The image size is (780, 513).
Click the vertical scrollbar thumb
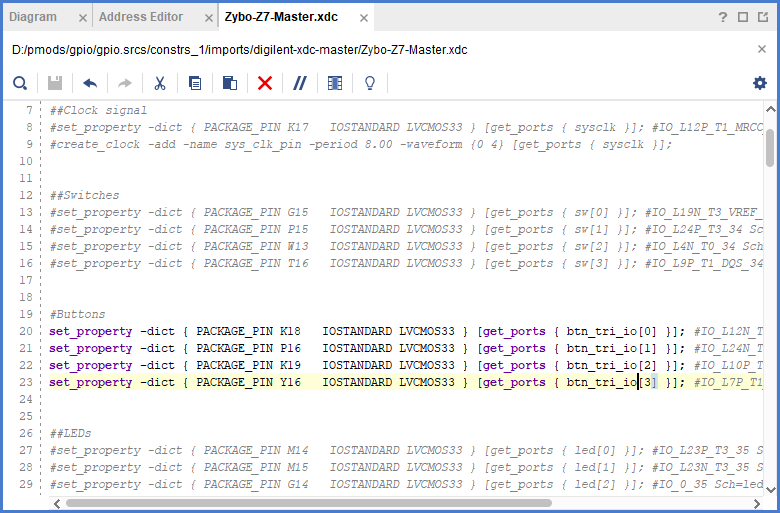tap(770, 148)
